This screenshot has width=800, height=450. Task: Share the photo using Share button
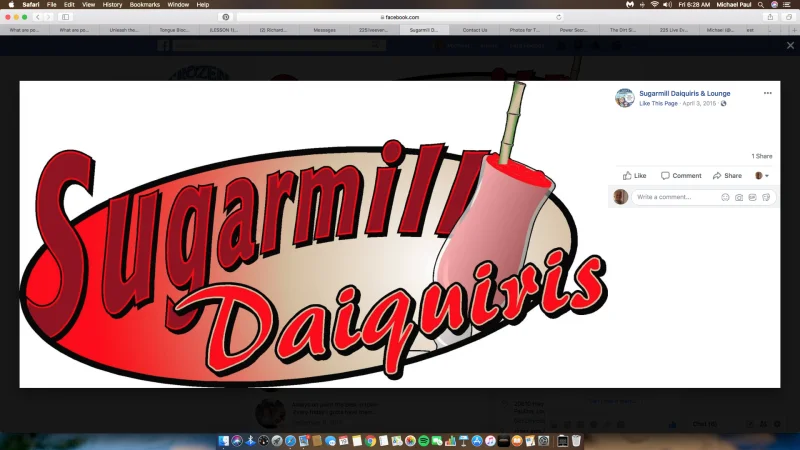(727, 176)
